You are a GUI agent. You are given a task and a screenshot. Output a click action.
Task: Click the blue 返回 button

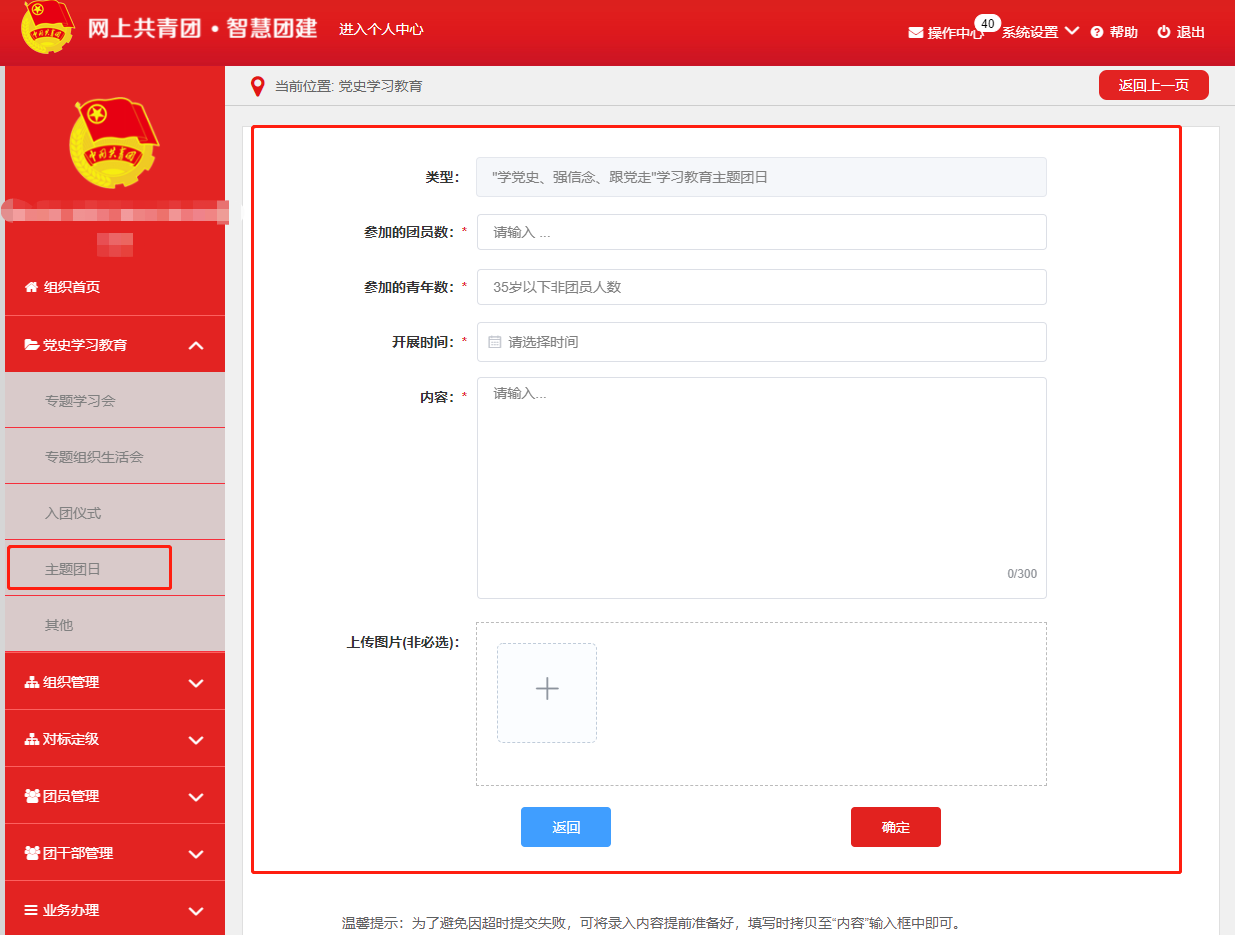[565, 827]
